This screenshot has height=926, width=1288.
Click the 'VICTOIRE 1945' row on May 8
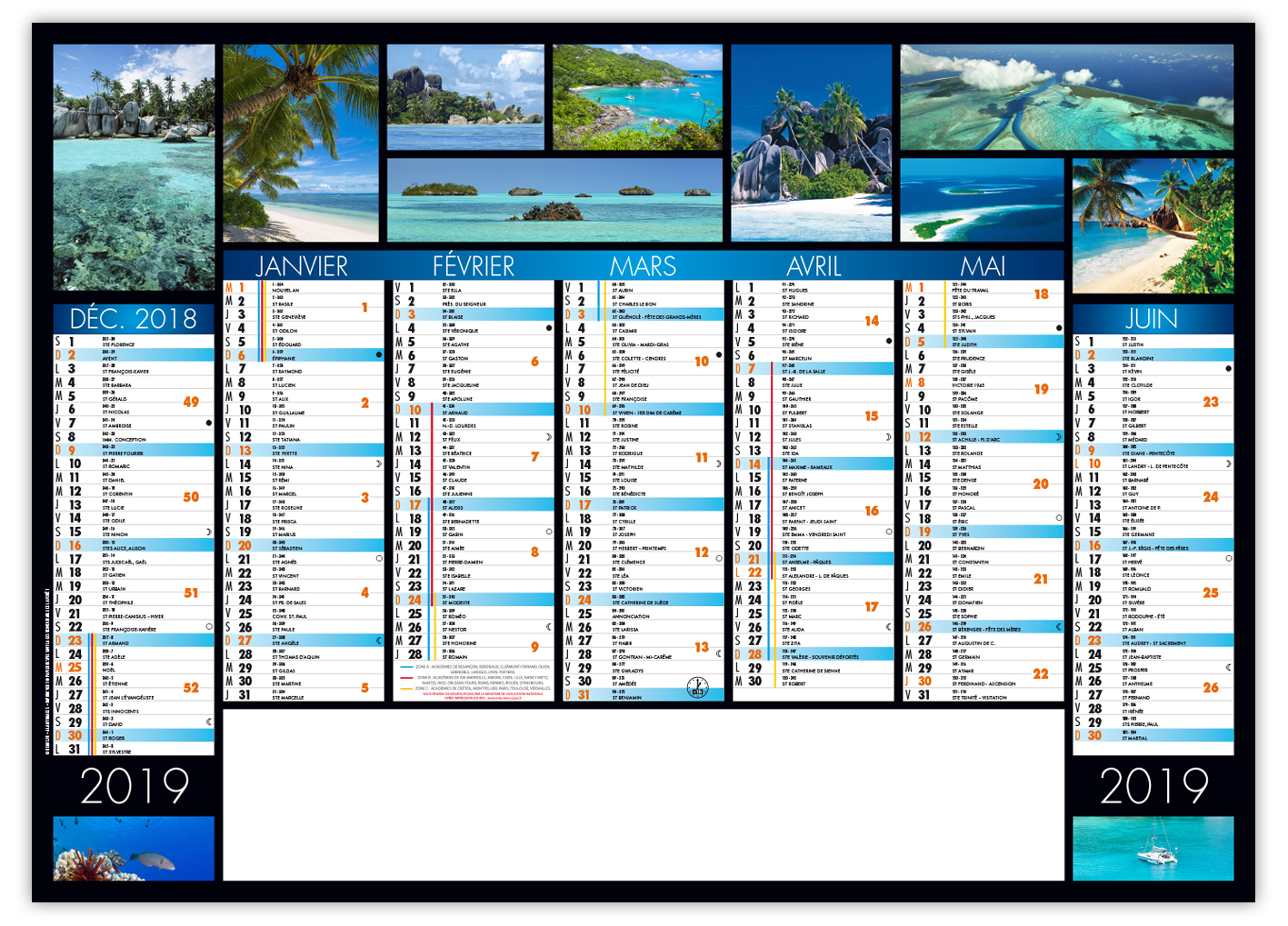tap(983, 383)
